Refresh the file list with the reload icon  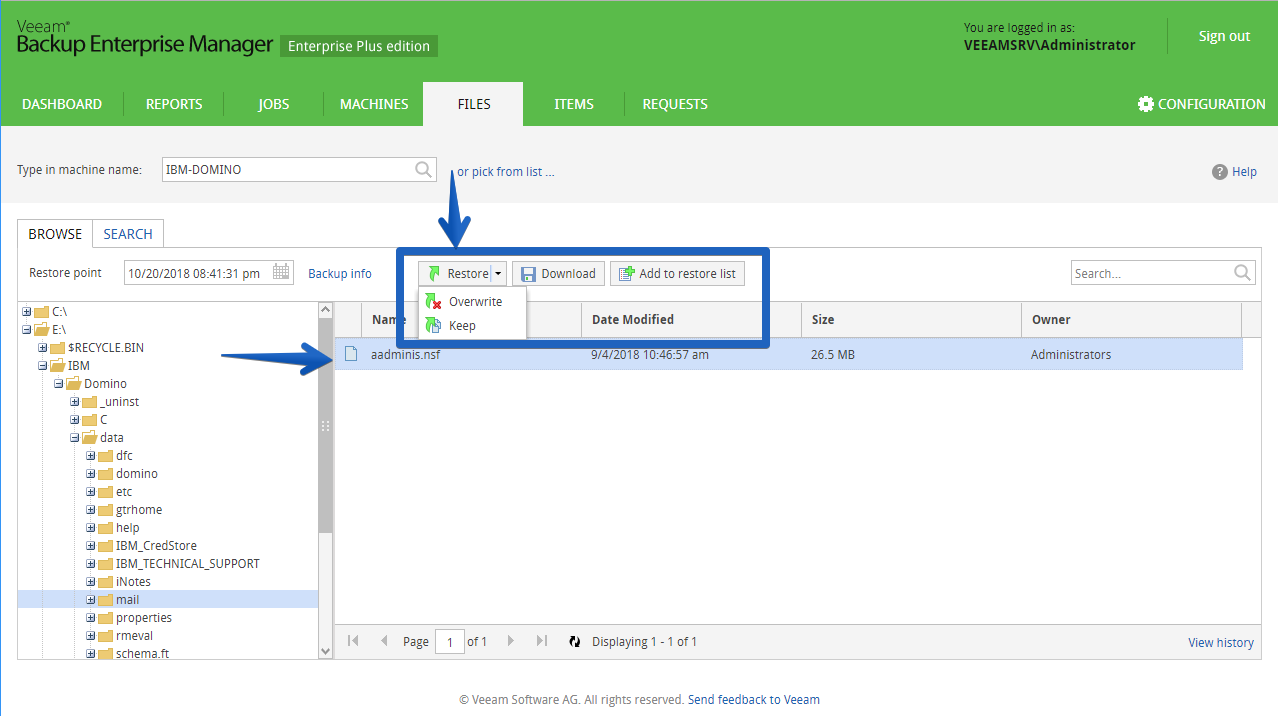[575, 642]
